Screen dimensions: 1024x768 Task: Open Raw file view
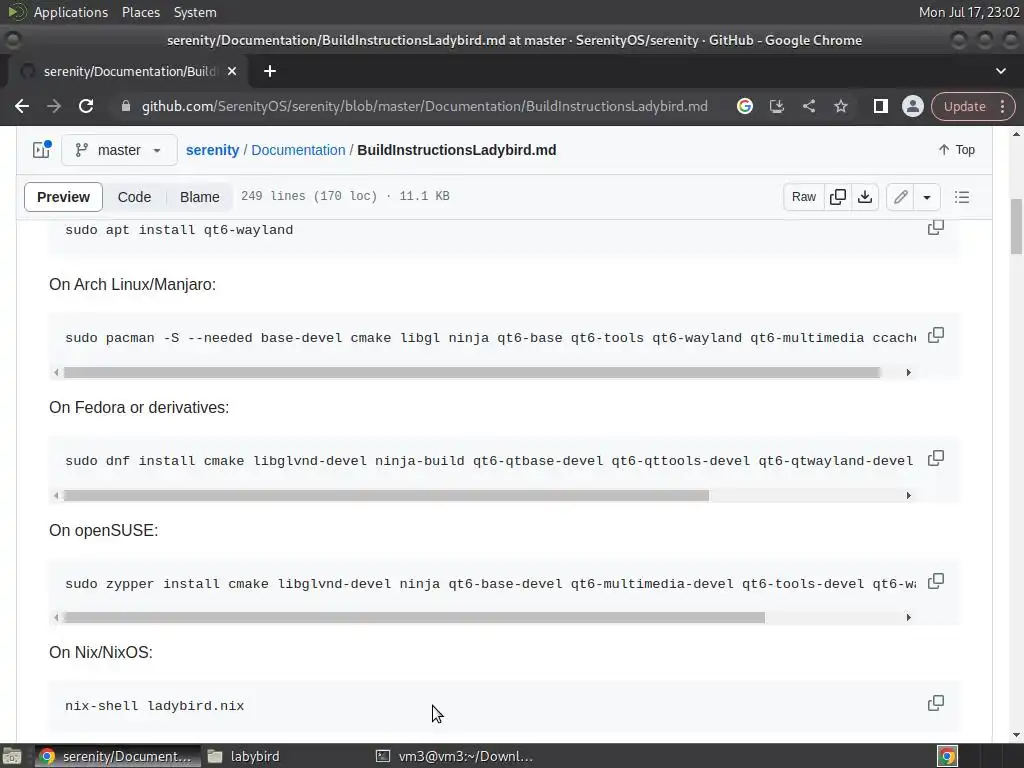click(803, 197)
